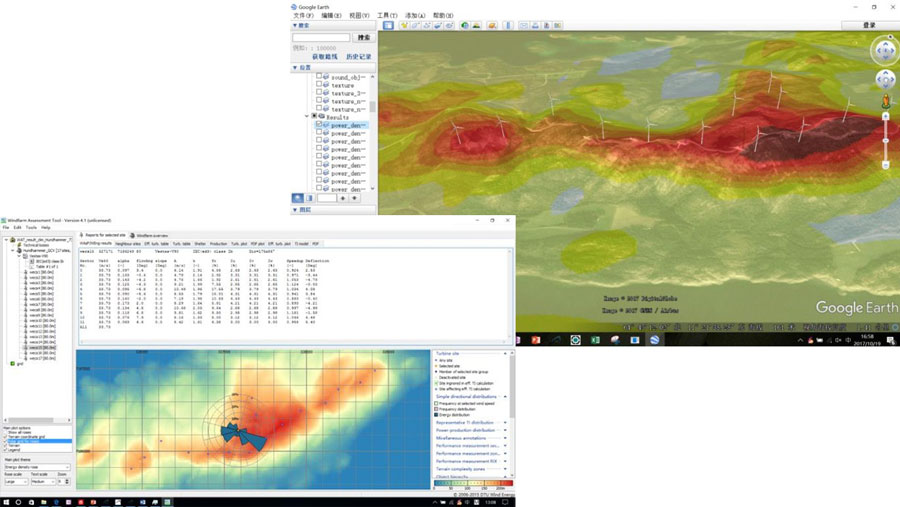Collapse the Results folder in the places tree
This screenshot has width=900, height=507.
(x=307, y=117)
